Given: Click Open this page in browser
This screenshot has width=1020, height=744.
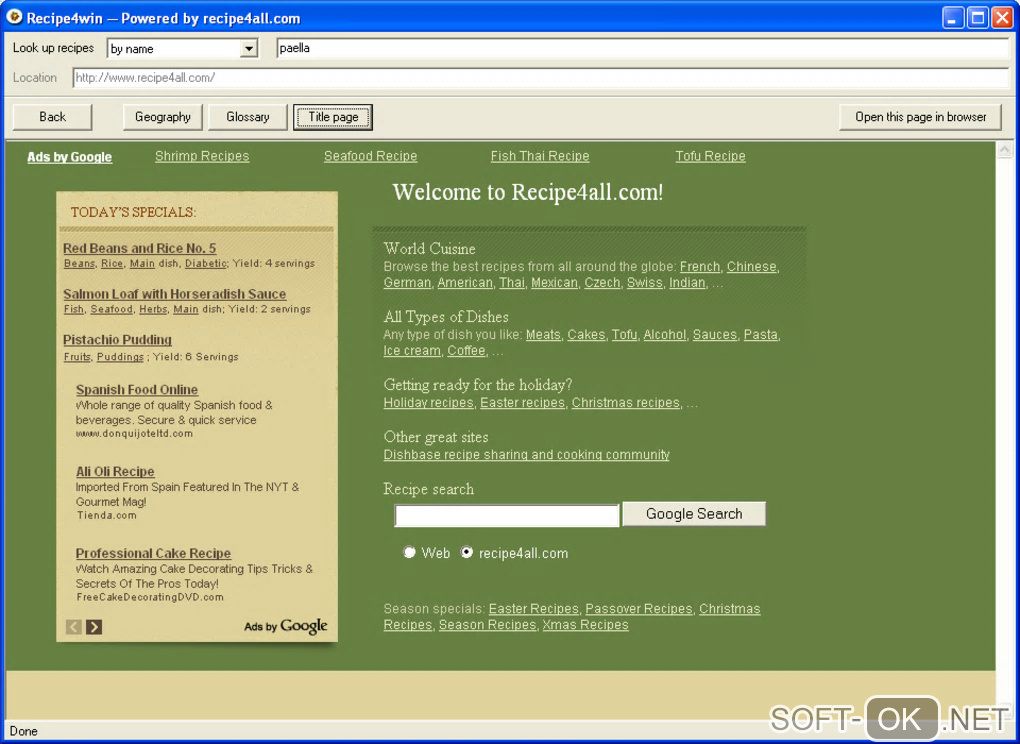Looking at the screenshot, I should click(x=920, y=117).
